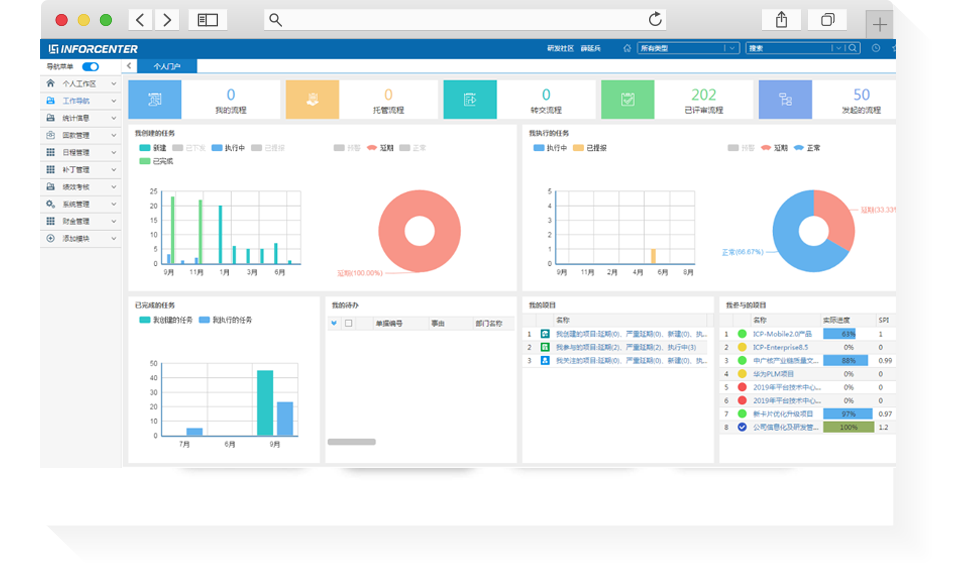Image resolution: width=975 pixels, height=564 pixels.
Task: Toggle the 导航菜单 switch
Action: (90, 67)
